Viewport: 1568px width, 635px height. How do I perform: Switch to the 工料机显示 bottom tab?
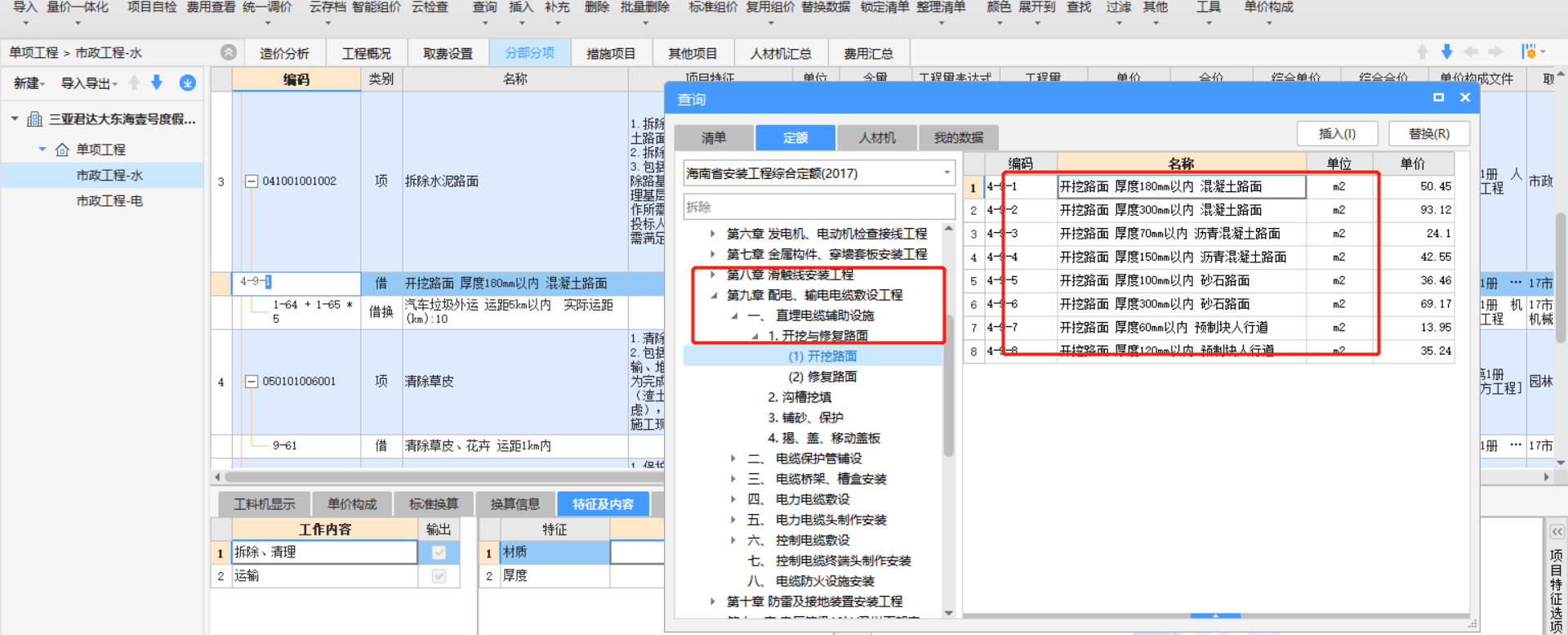pos(264,504)
